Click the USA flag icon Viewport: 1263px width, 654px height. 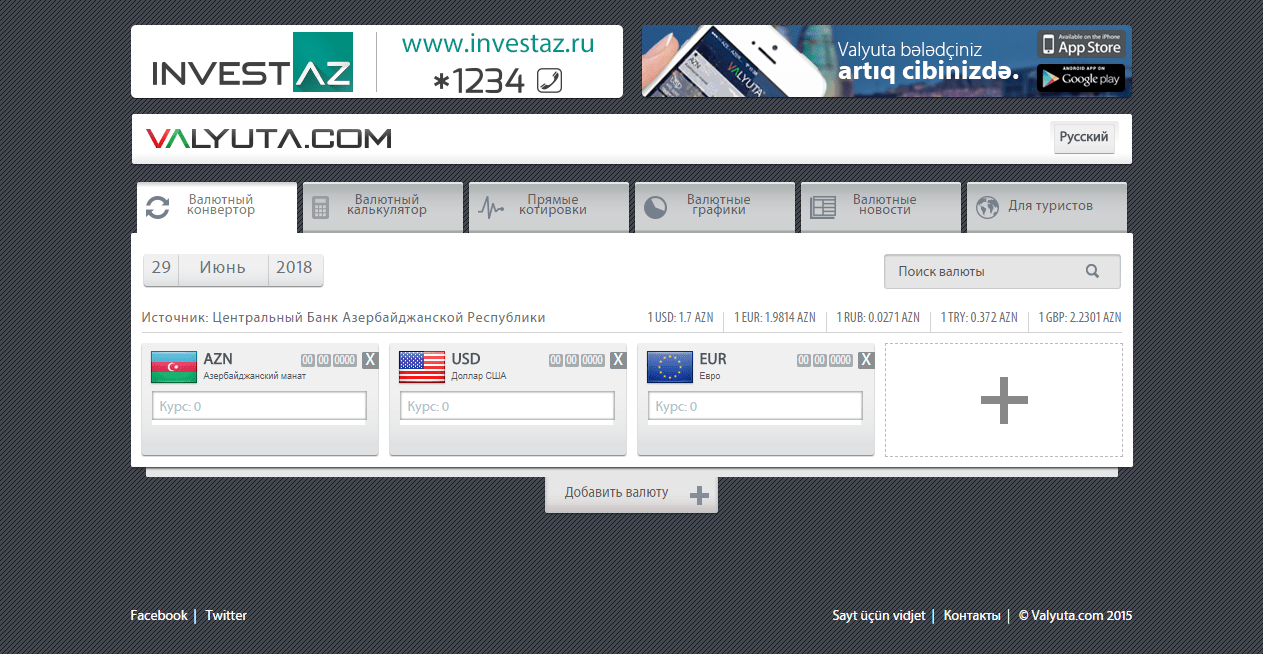point(422,367)
